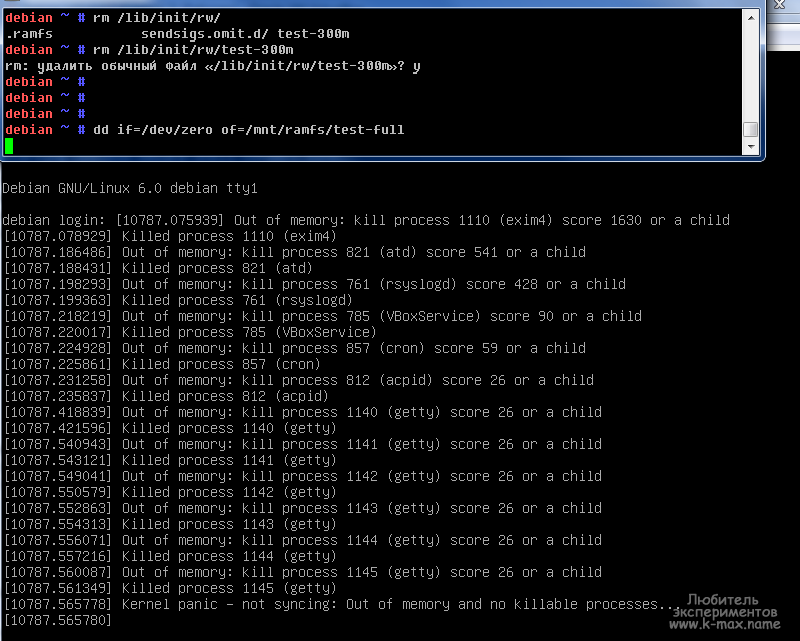This screenshot has width=800, height=641.
Task: Click the 'rm /lib/init/rw/test-300m' command line
Action: pyautogui.click(x=193, y=50)
